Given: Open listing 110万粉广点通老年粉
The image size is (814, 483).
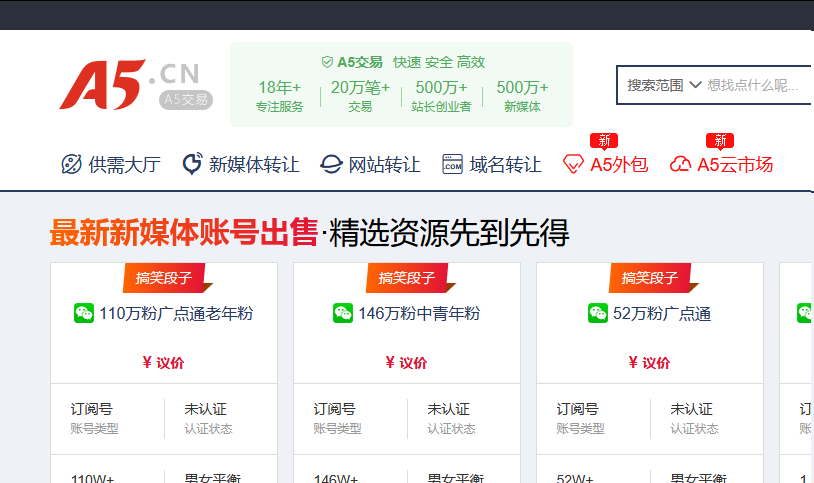Looking at the screenshot, I should coord(176,314).
